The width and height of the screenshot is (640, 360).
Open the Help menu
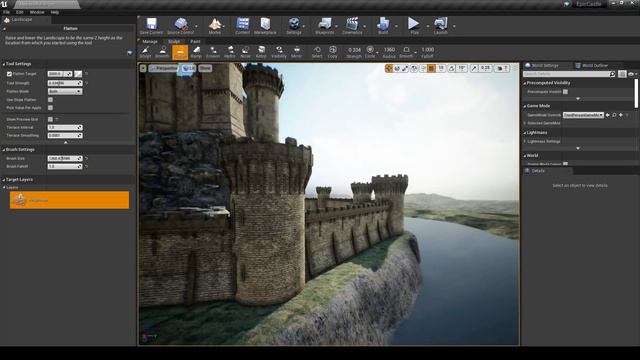(55, 12)
